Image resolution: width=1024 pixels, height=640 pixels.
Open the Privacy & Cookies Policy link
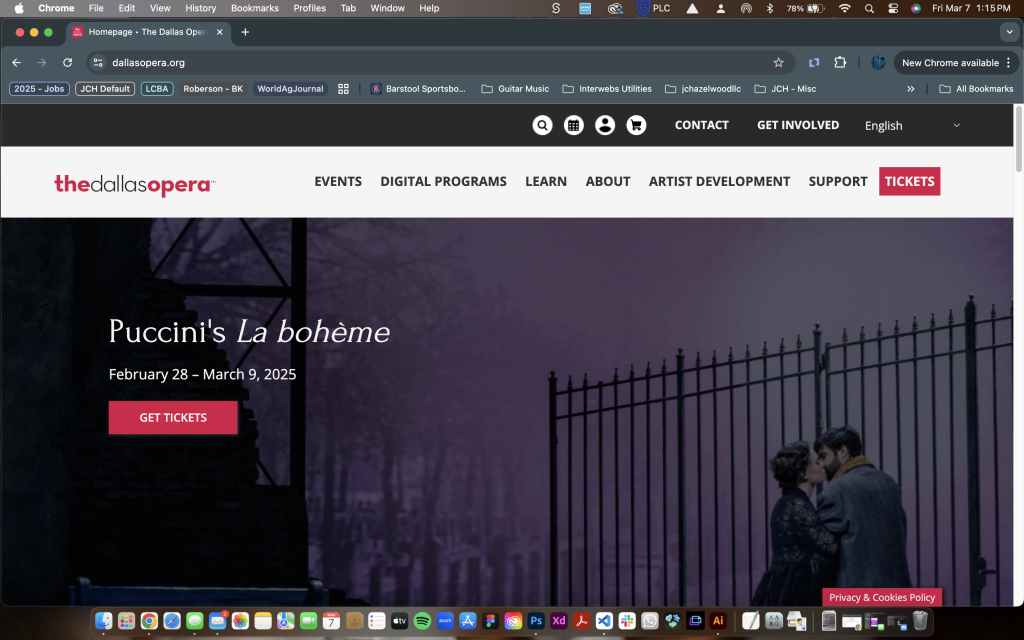pyautogui.click(x=882, y=597)
